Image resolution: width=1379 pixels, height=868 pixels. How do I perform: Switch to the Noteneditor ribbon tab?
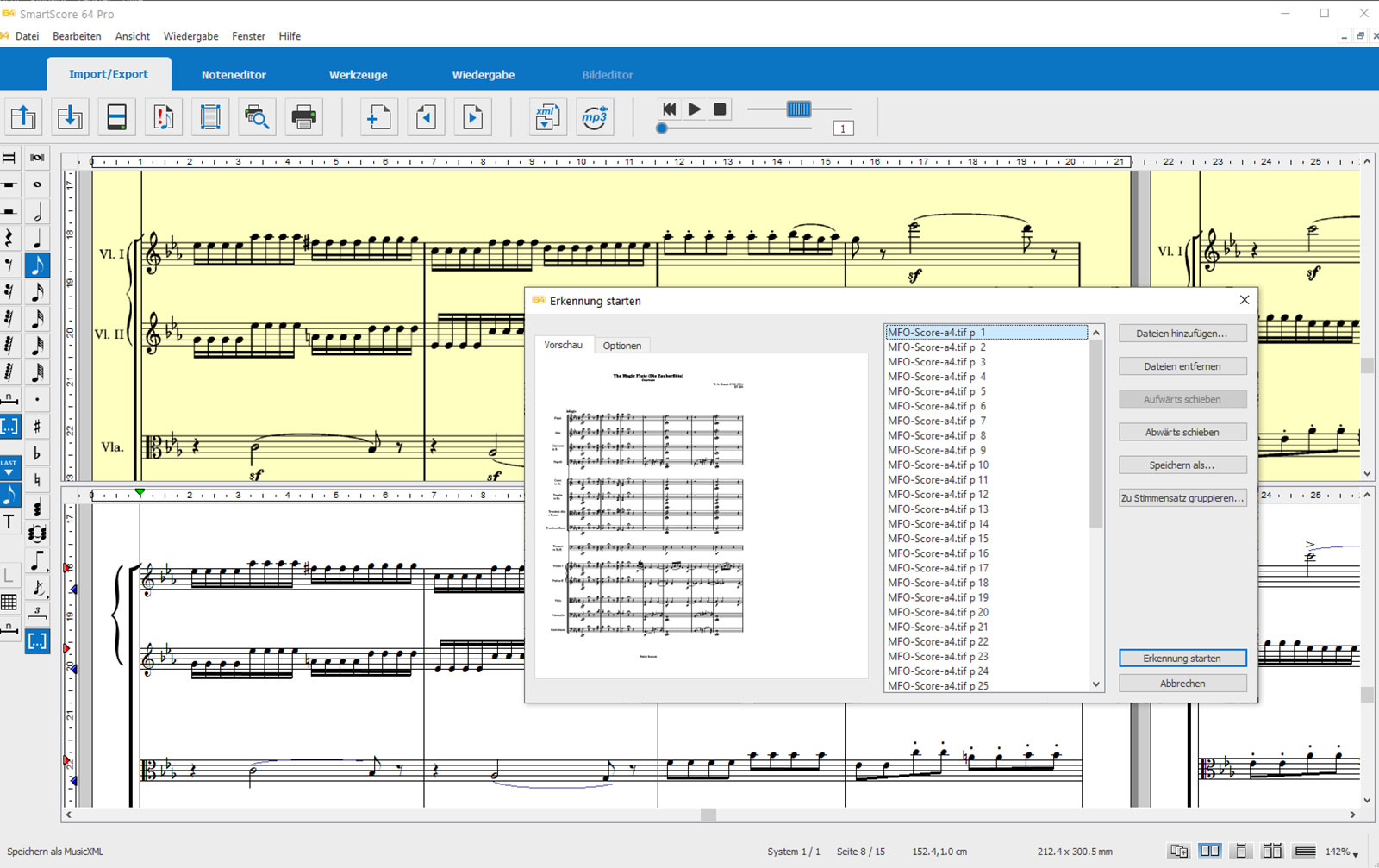click(234, 75)
